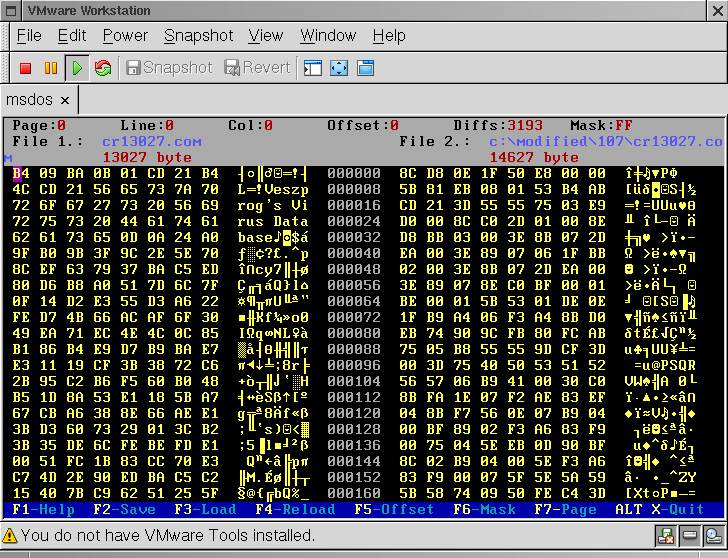This screenshot has height=558, width=728.
Task: Click F4-Reload in the function key bar
Action: click(x=295, y=510)
